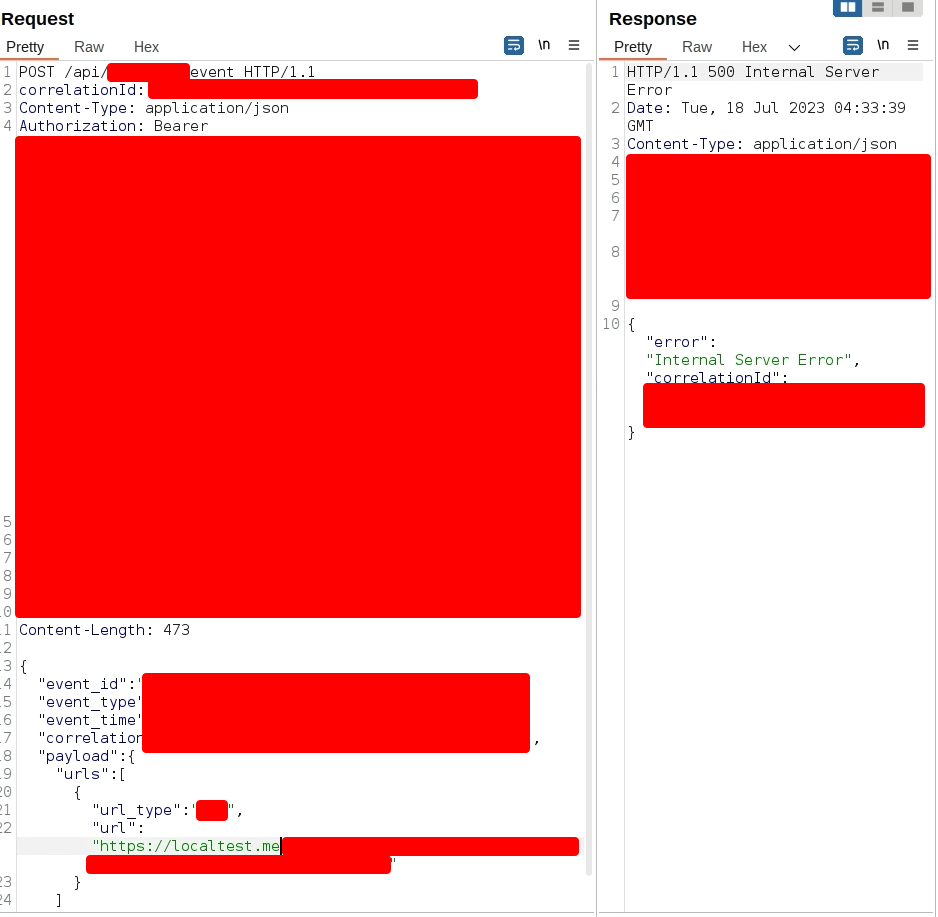Open the Response panel hamburger menu
Screen dimensions: 938x917
[912, 45]
